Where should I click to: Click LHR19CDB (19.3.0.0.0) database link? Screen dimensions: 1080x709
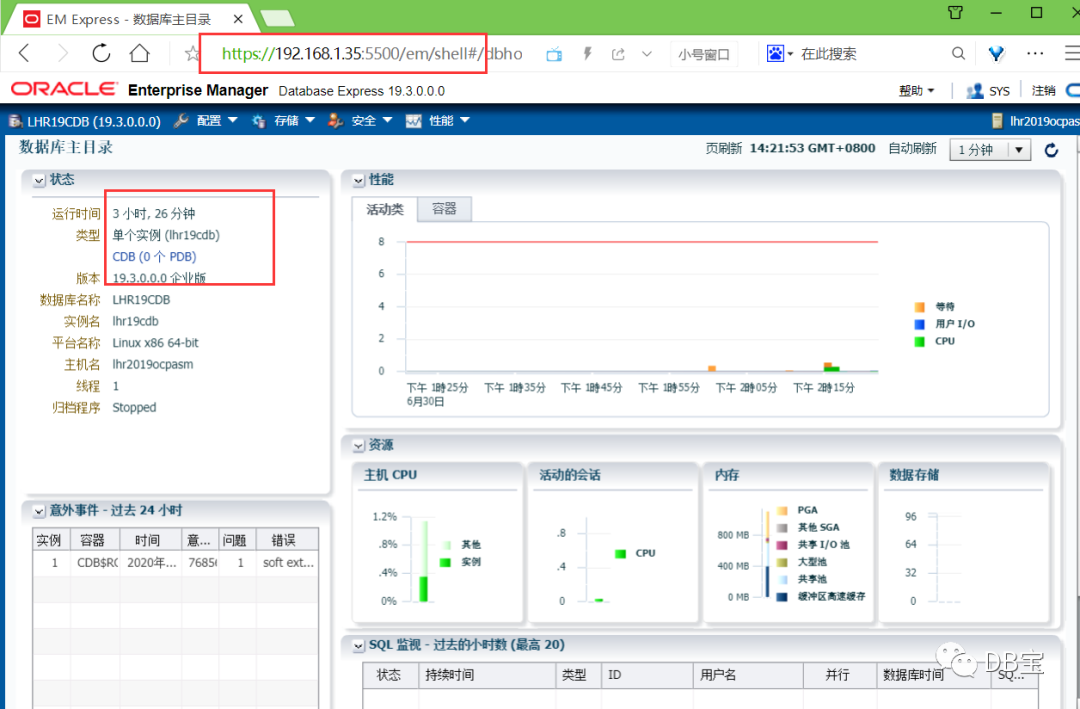[94, 121]
